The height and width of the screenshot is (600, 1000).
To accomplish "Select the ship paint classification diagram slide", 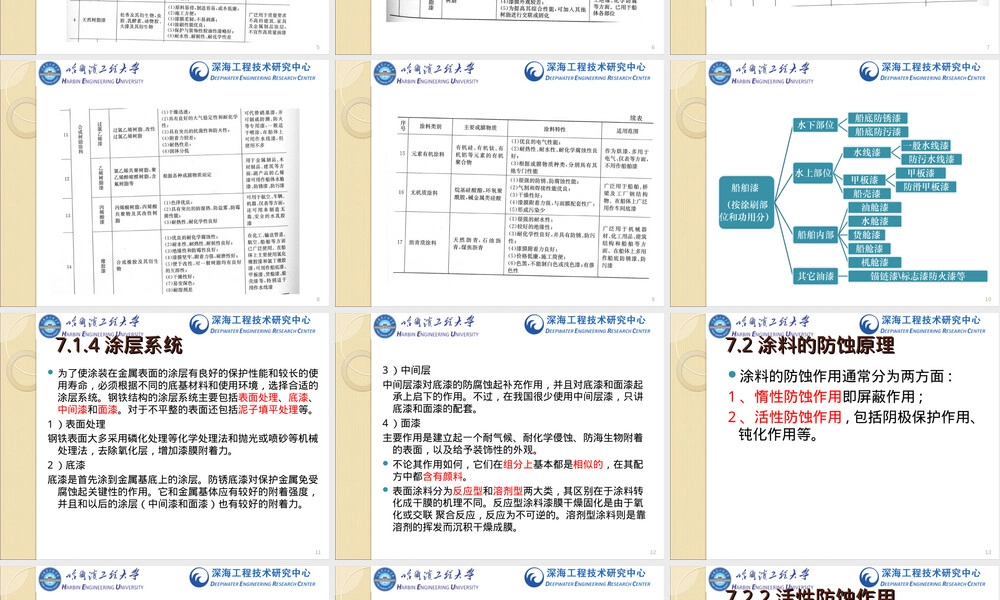I will click(835, 183).
